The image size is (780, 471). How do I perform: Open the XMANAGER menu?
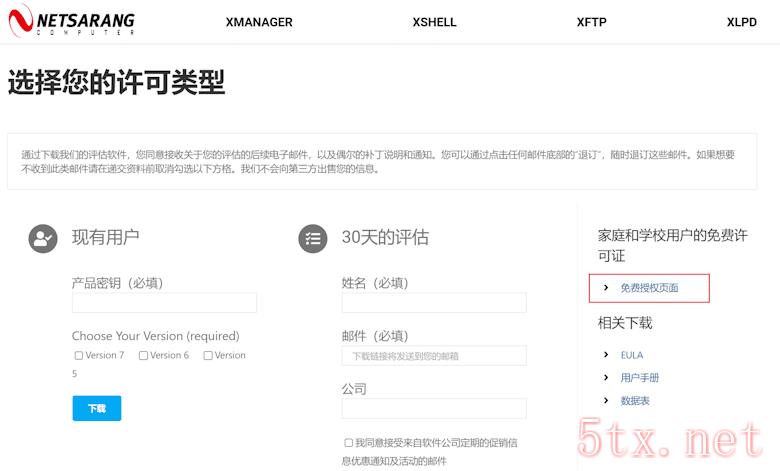[259, 22]
